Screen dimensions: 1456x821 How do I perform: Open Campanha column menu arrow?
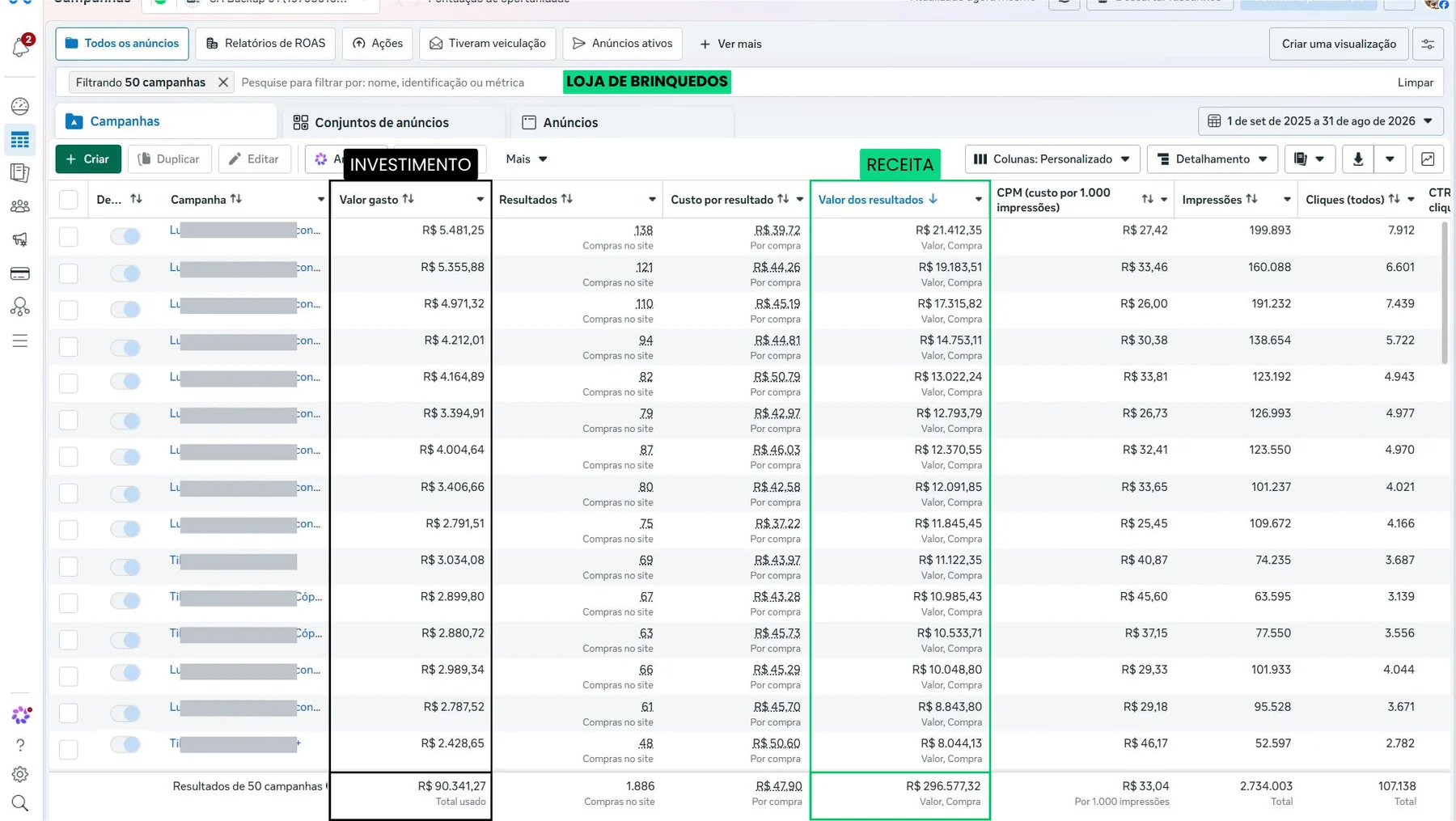(x=321, y=200)
